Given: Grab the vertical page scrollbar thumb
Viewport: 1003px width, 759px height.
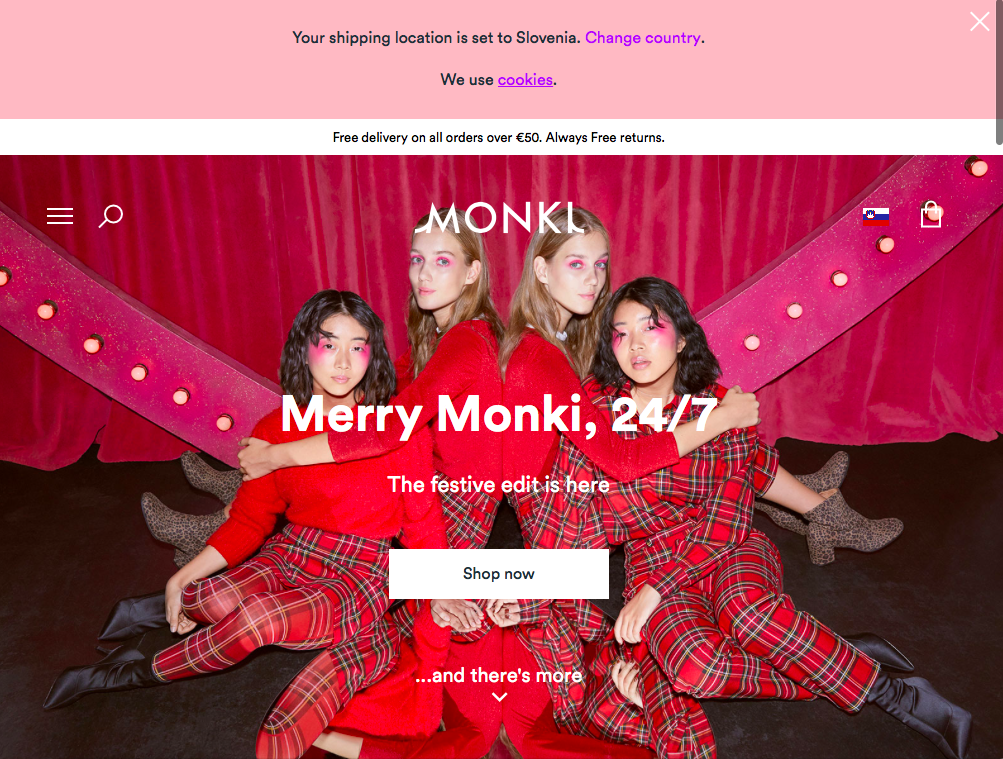Looking at the screenshot, I should pos(999,72).
